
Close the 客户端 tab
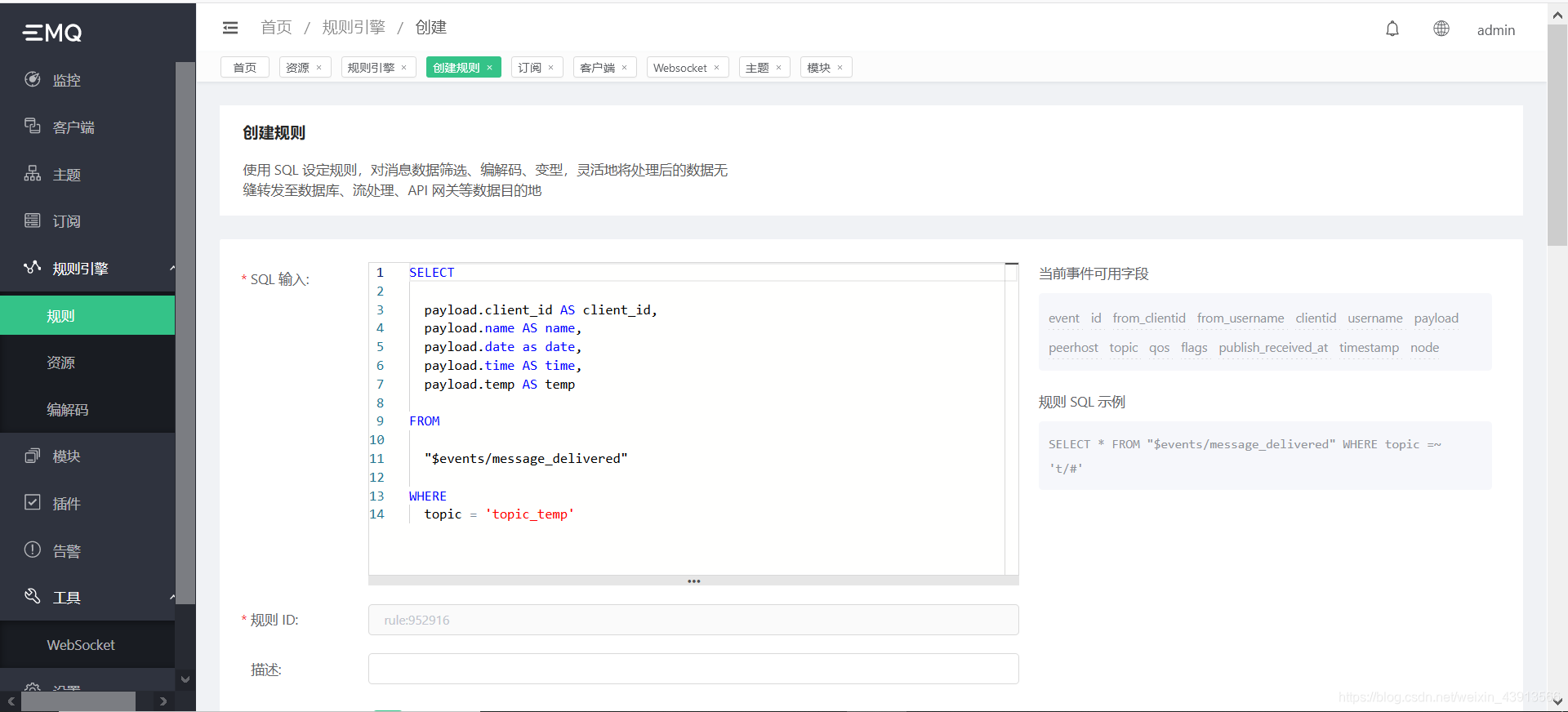tap(625, 68)
